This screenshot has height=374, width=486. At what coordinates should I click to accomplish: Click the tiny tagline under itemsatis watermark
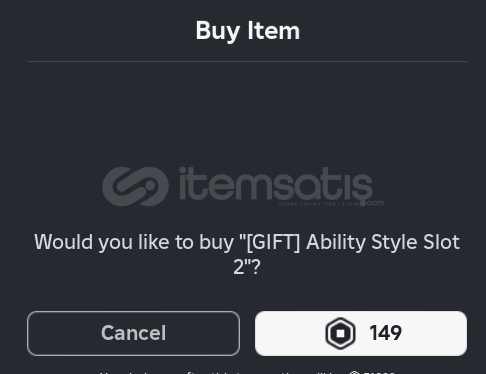pos(318,204)
